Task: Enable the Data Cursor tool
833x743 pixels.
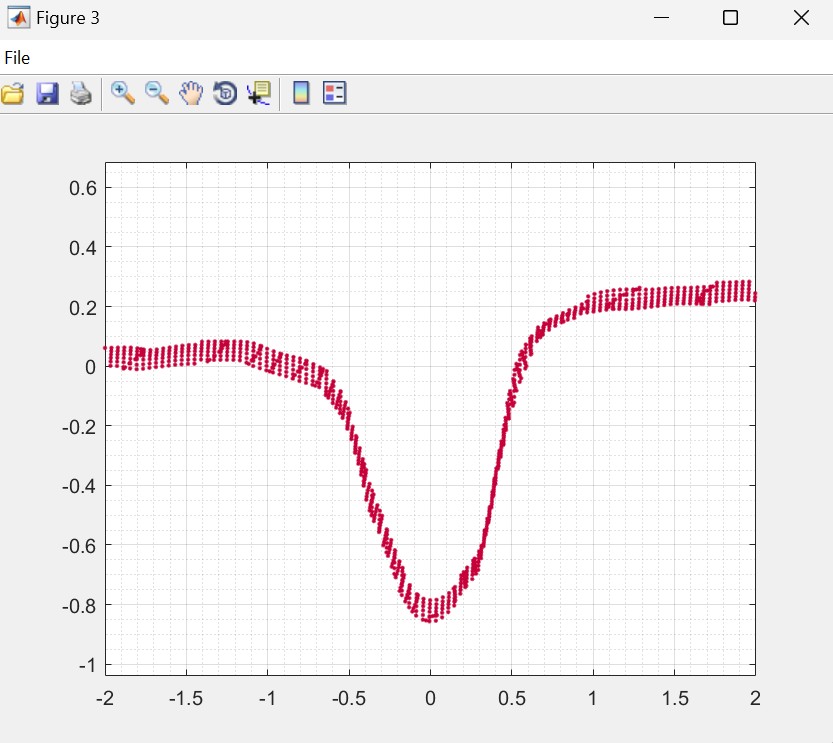Action: [259, 94]
